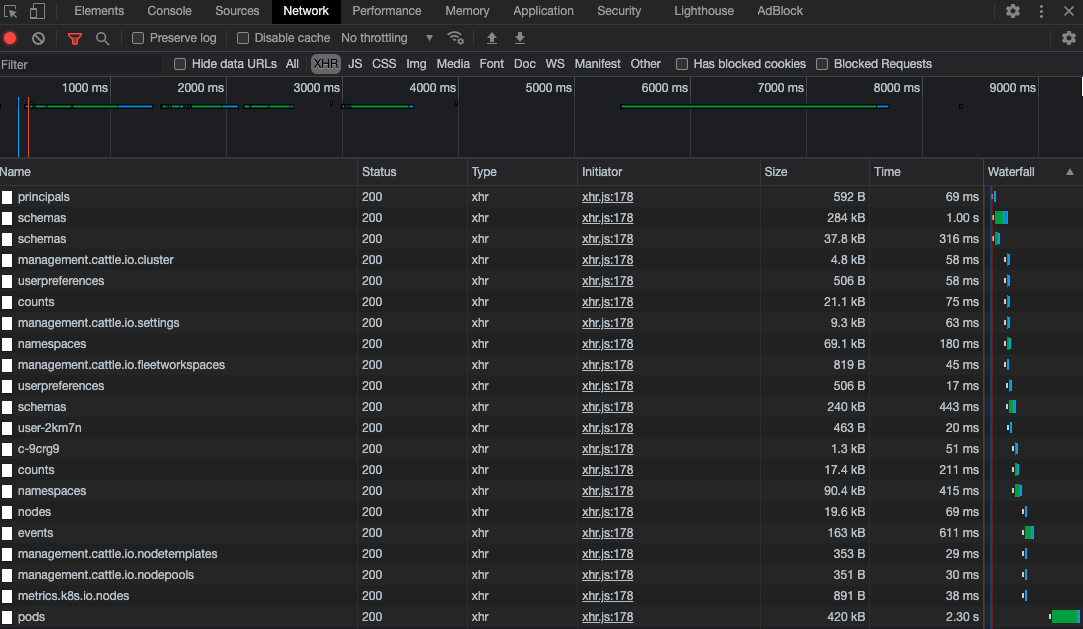The width and height of the screenshot is (1083, 629).
Task: Check Has blocked cookies option
Action: click(x=682, y=64)
